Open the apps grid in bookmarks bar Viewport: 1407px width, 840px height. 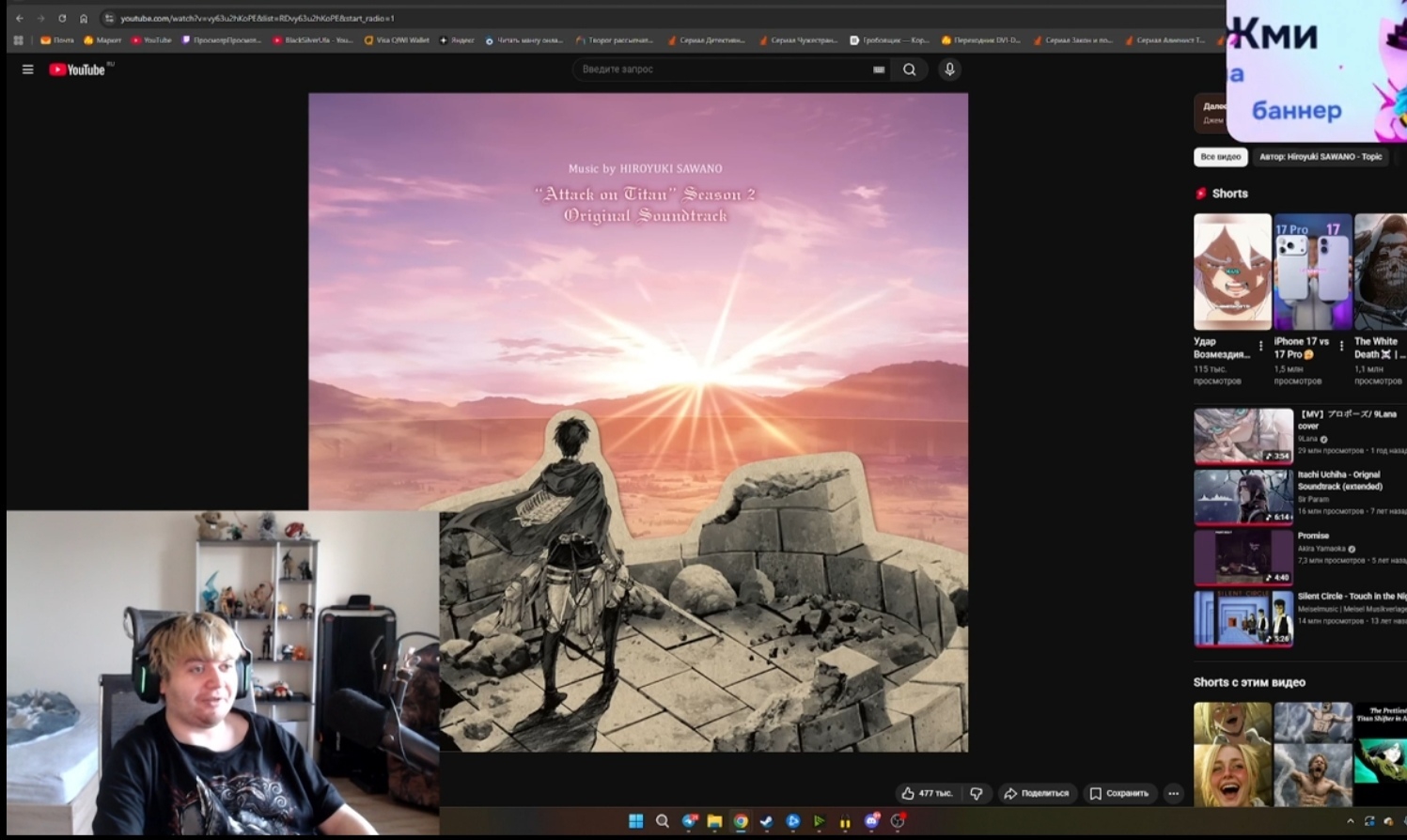18,40
